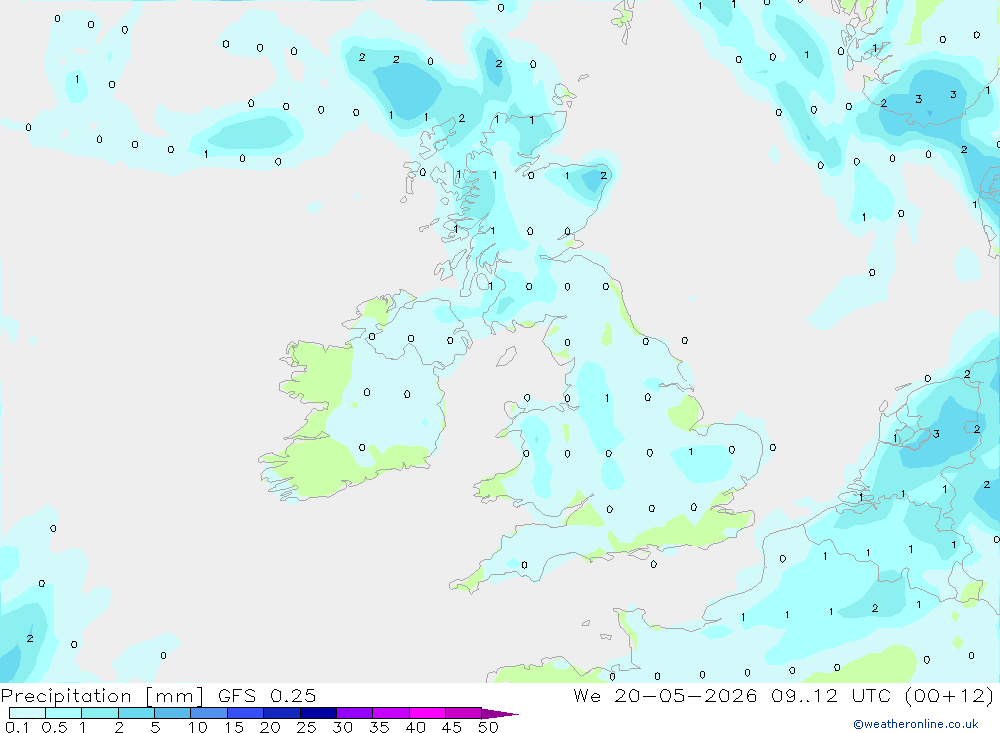Image resolution: width=1000 pixels, height=733 pixels.
Task: Click the '40' legend label
Action: pos(415,727)
